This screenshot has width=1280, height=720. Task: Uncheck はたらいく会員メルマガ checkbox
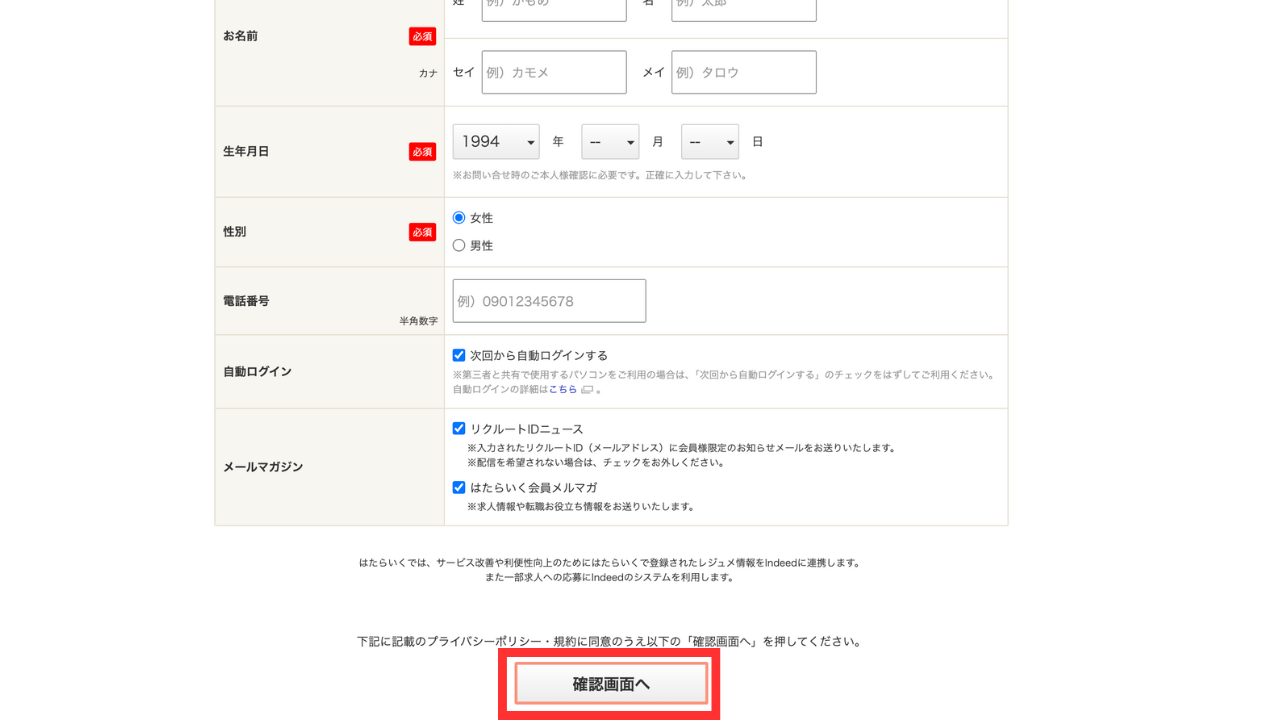[459, 487]
